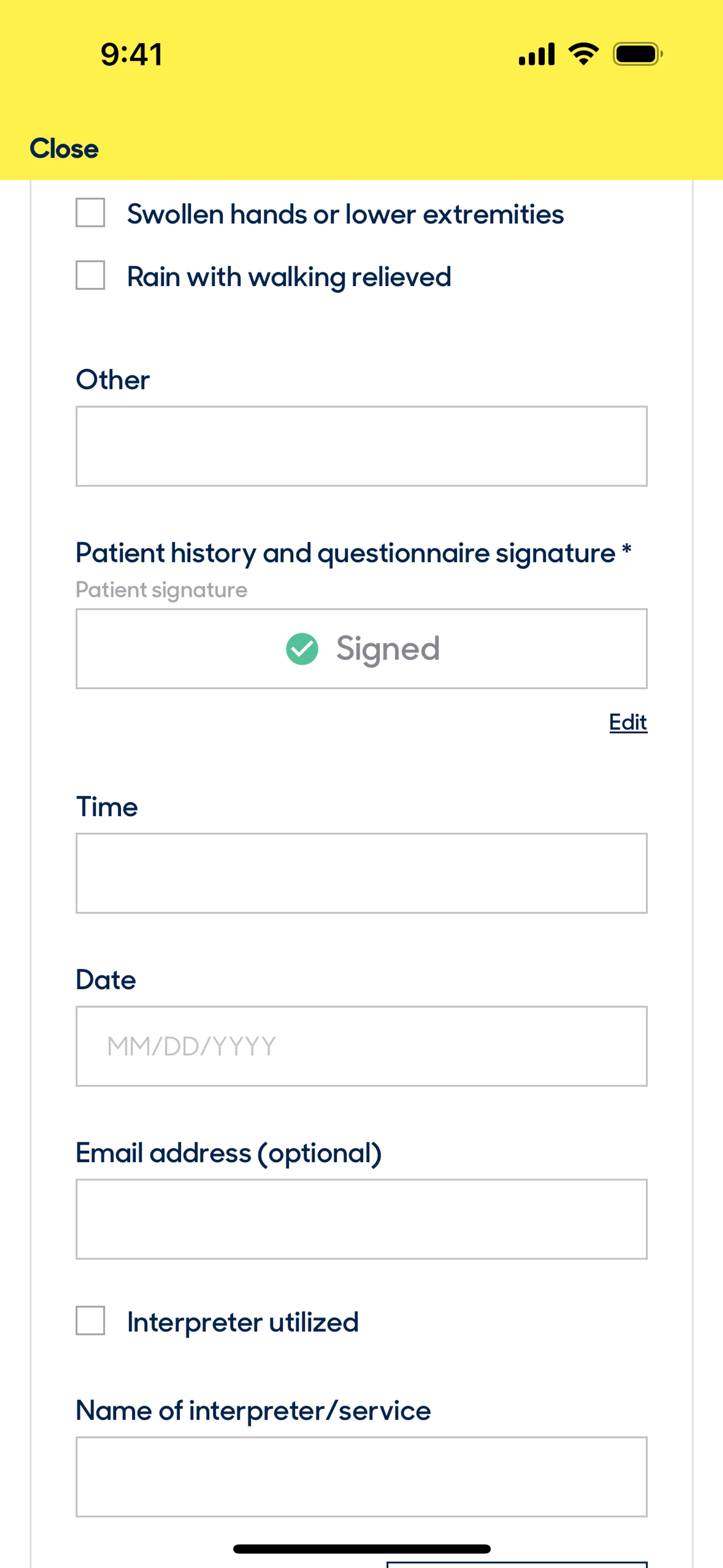Tap the Name of interpreter/service field
Viewport: 723px width, 1568px height.
pos(361,1477)
